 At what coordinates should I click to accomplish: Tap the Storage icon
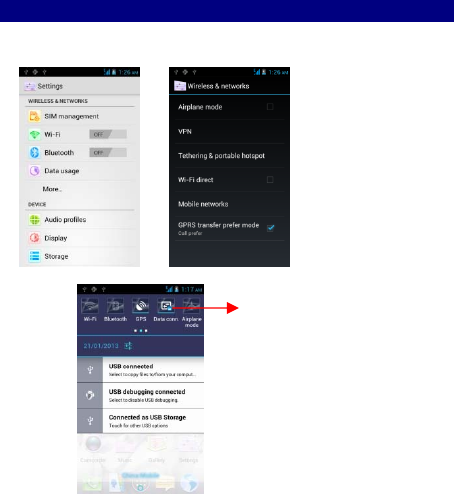tap(34, 256)
